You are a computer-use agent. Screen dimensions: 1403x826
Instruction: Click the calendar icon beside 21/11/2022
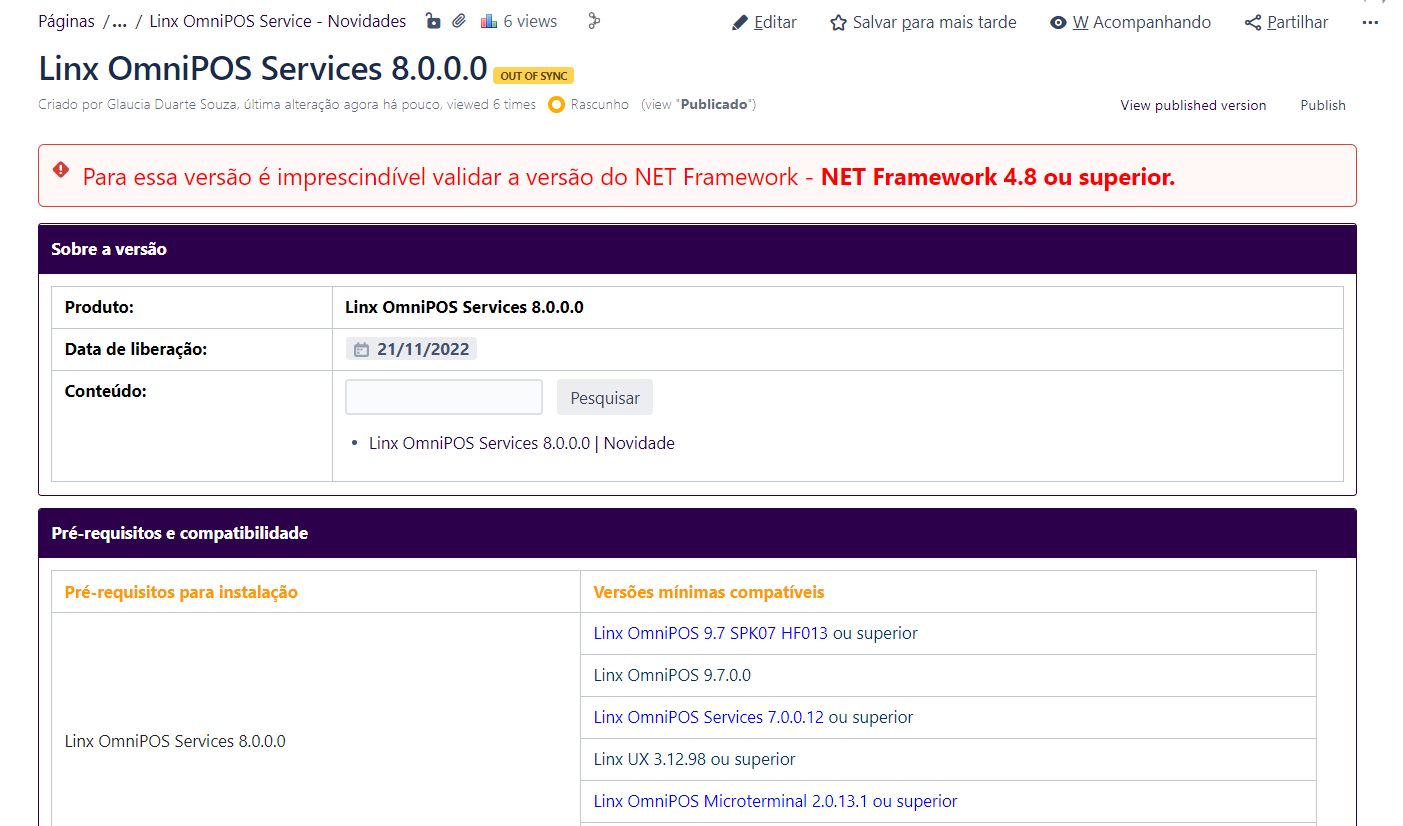tap(361, 349)
